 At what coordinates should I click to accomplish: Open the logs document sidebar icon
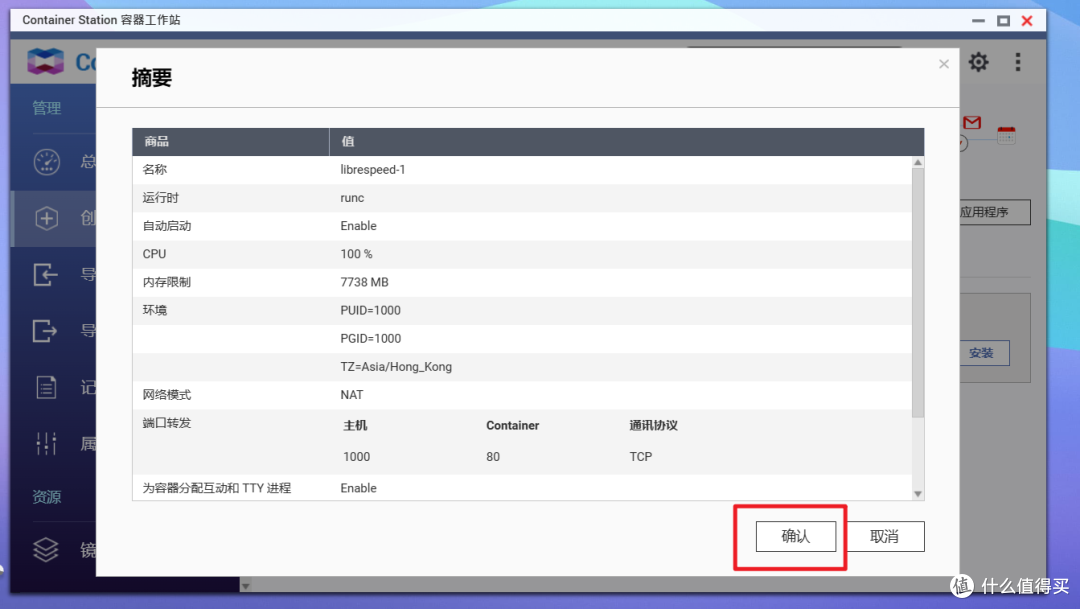point(46,387)
